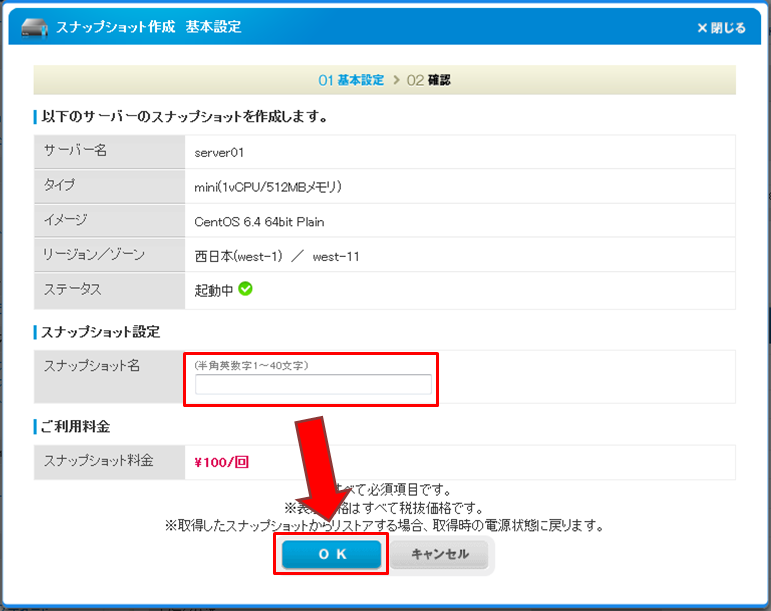
Task: Select the 01 基本設定 step
Action: 351,80
